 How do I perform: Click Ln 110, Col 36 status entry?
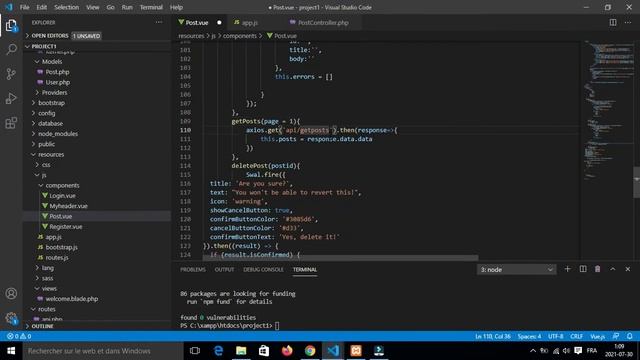(x=493, y=336)
